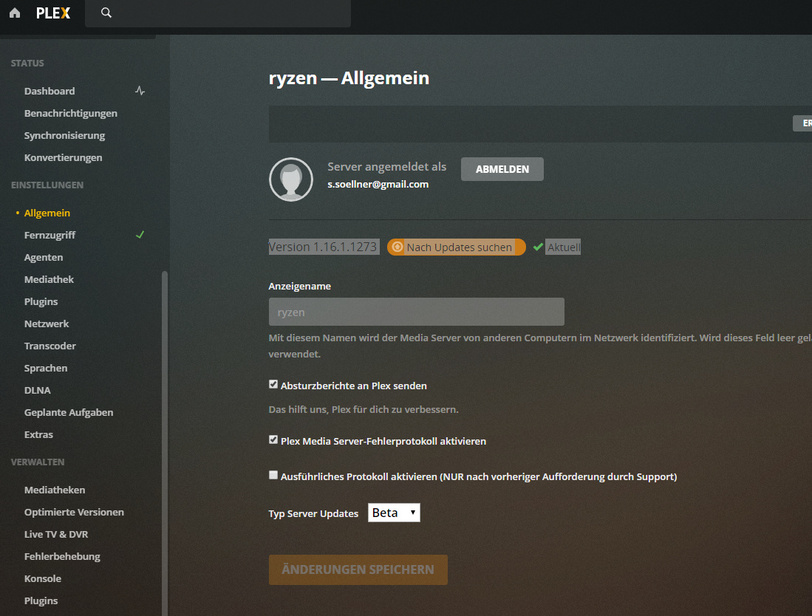The height and width of the screenshot is (616, 812).
Task: Open Benachrichtigungen page
Action: click(x=71, y=113)
